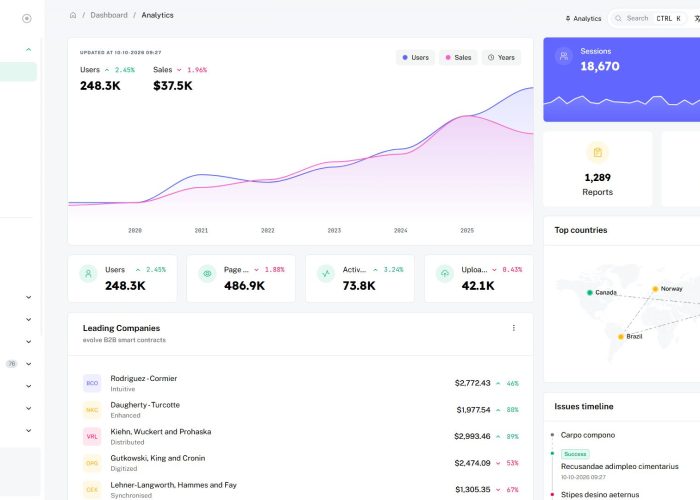The image size is (700, 500).
Task: Click the Uploads cloud icon
Action: coord(445,273)
